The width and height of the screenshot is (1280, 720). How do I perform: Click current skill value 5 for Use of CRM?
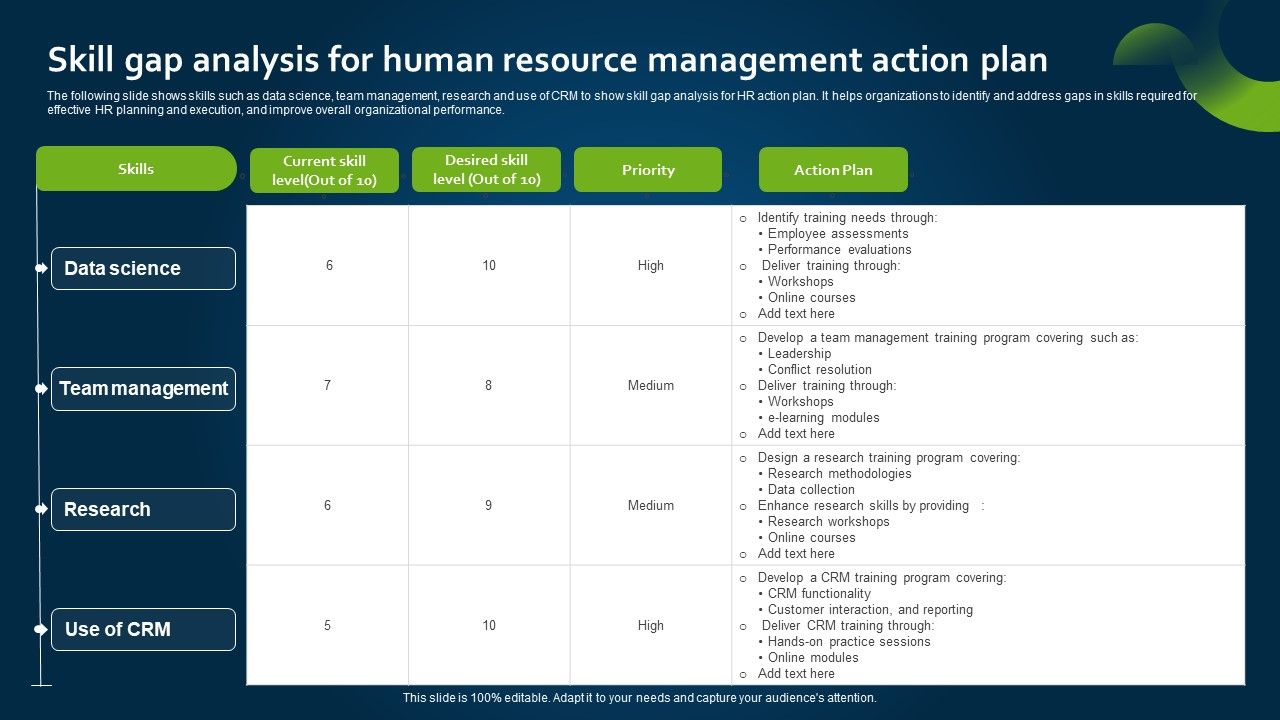coord(327,625)
